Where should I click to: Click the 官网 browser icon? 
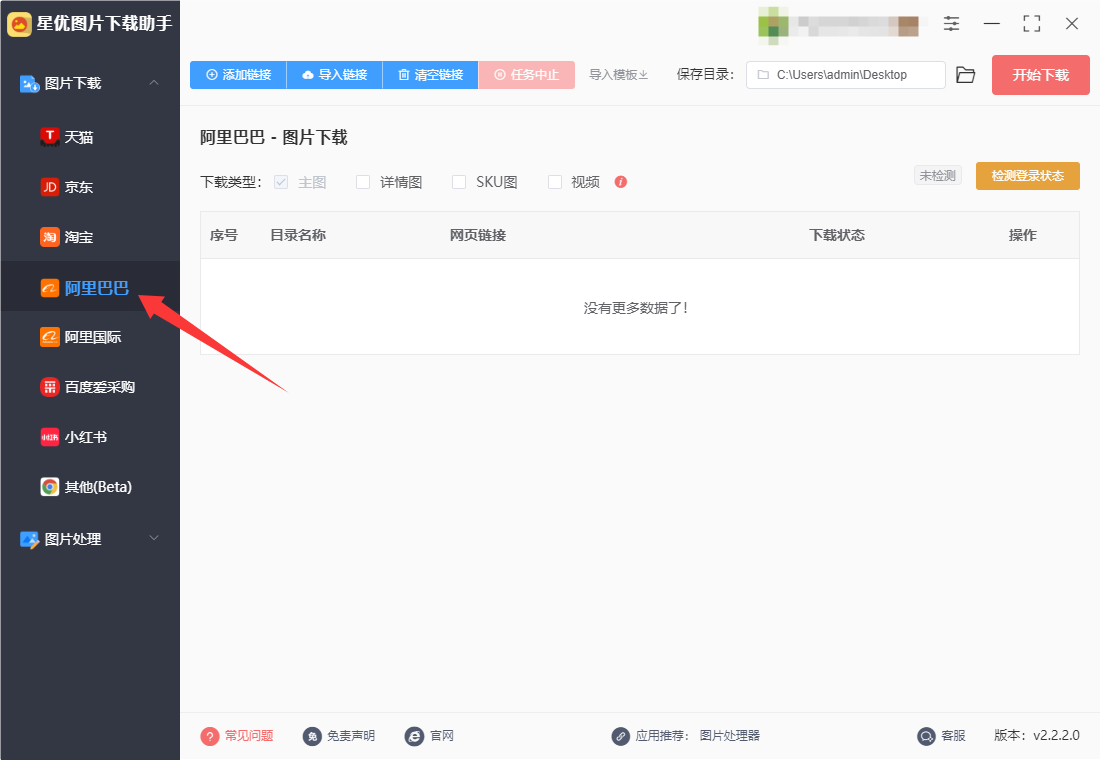415,736
